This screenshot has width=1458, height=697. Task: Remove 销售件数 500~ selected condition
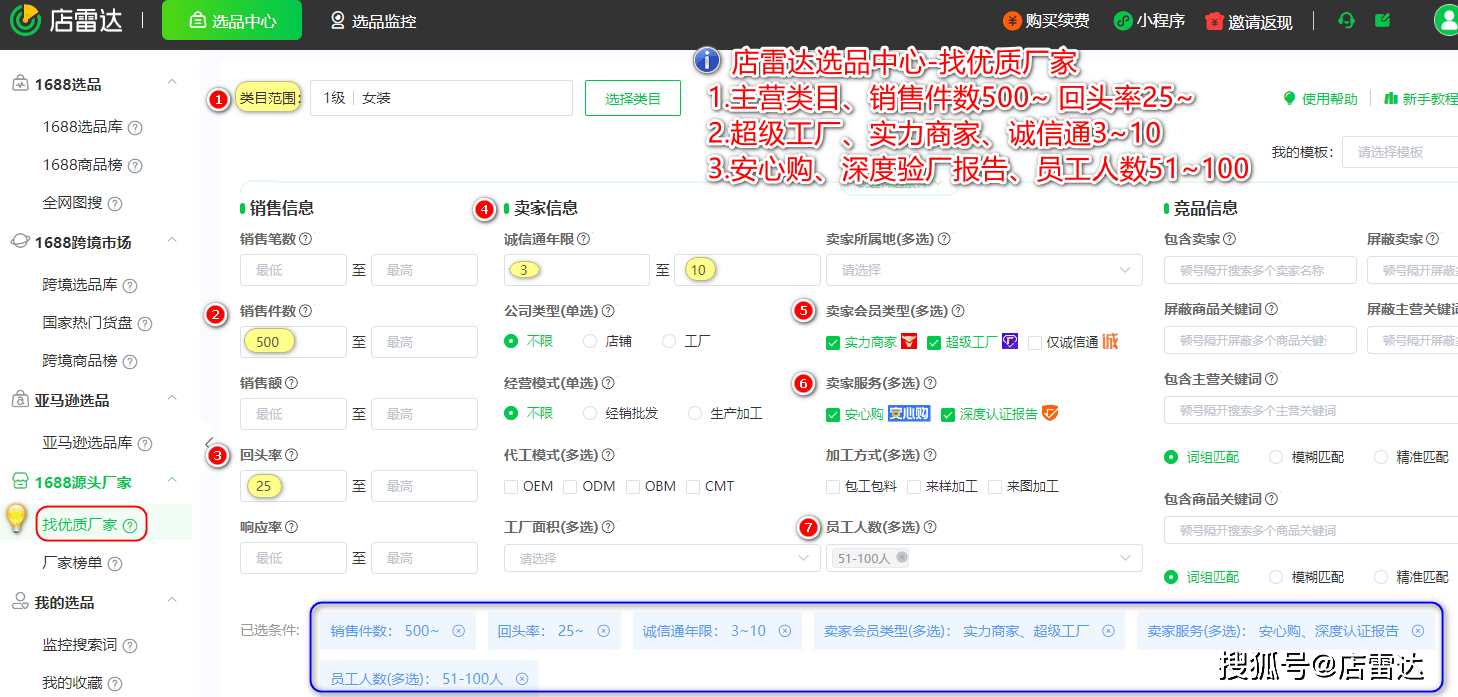click(459, 631)
